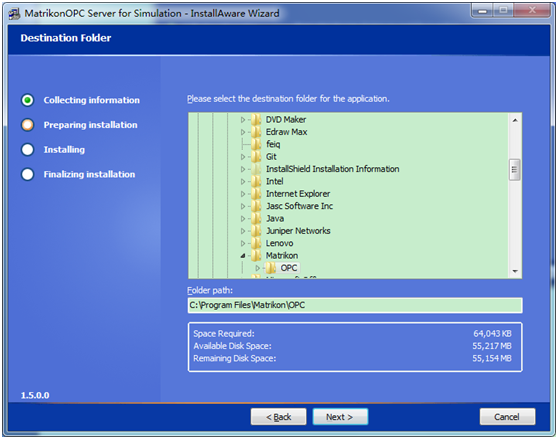Click the OPC folder icon
The width and height of the screenshot is (558, 439).
pos(271,268)
